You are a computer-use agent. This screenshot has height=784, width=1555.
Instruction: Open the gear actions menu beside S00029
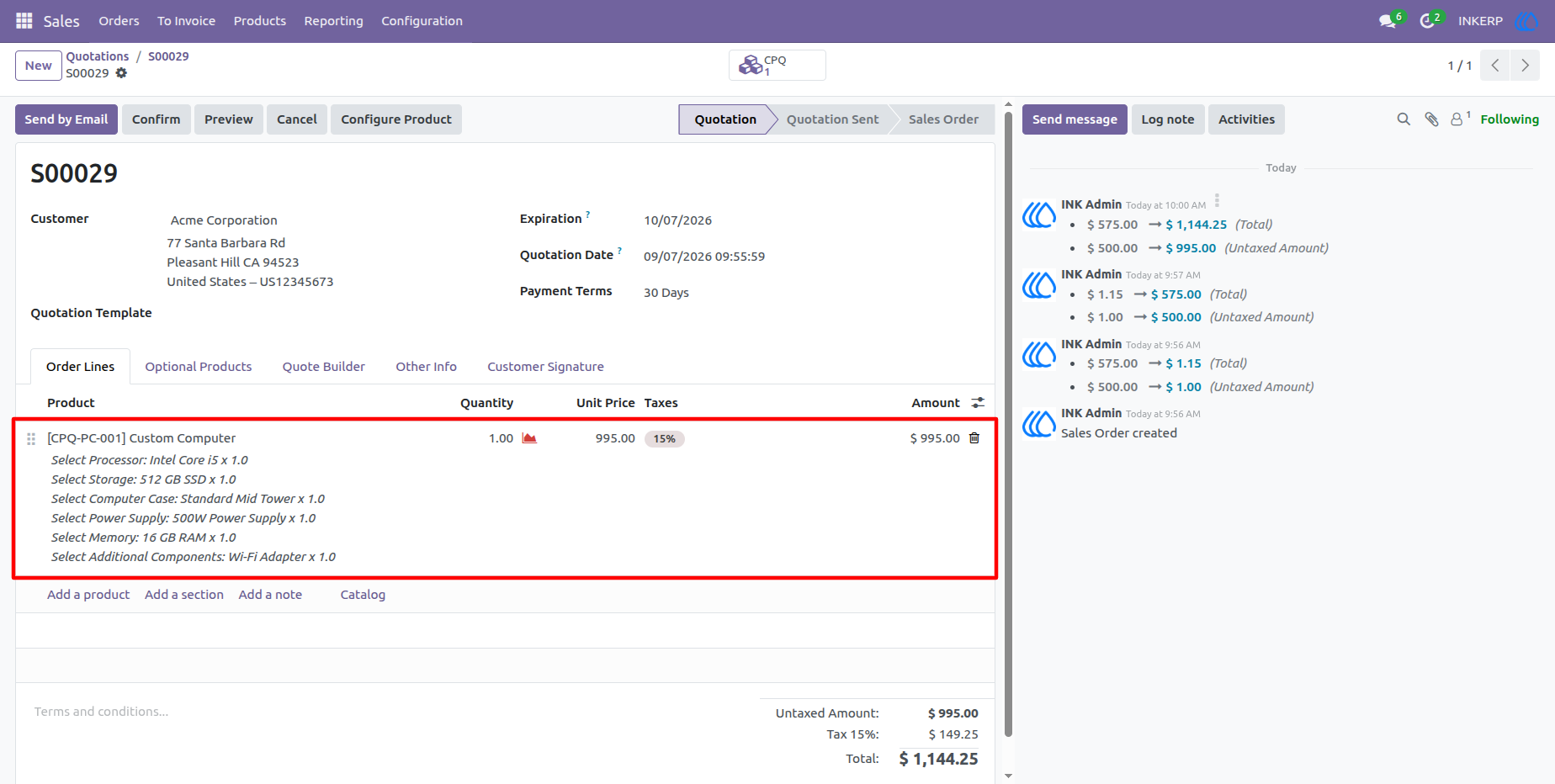[x=121, y=73]
